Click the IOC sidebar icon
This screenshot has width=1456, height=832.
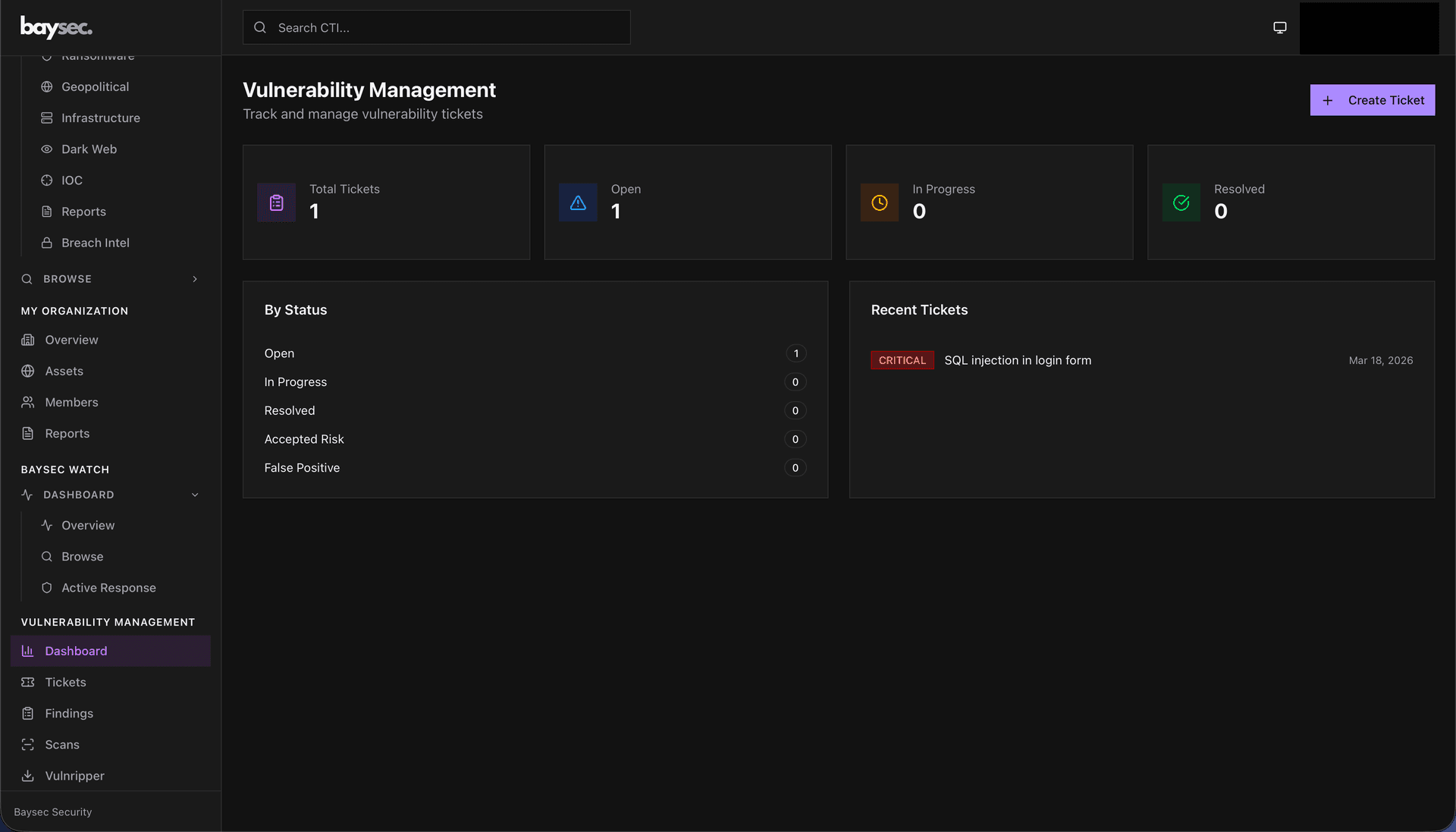[x=47, y=180]
